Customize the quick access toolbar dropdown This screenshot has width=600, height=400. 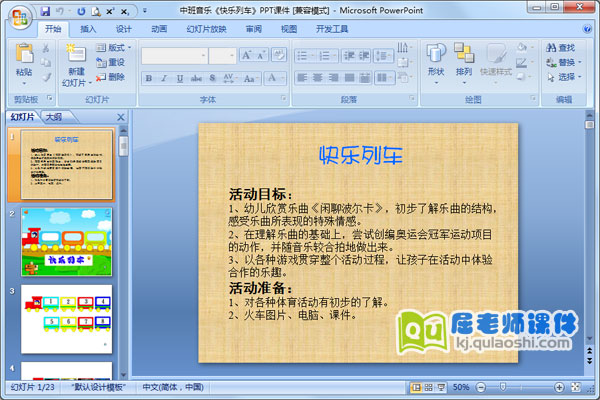tap(145, 11)
